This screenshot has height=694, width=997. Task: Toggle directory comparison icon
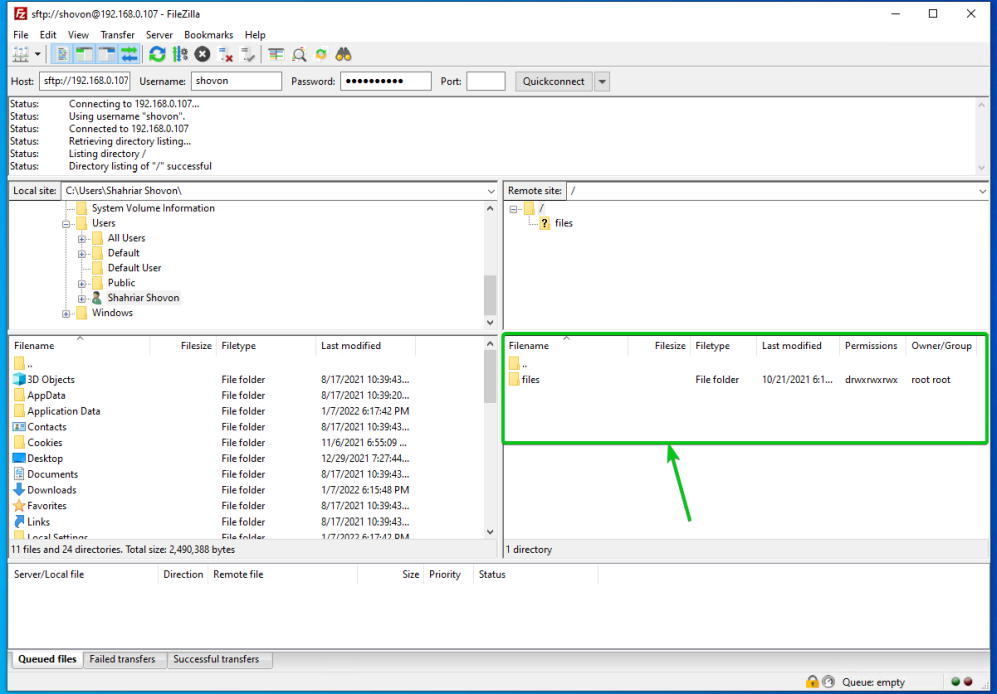[299, 55]
